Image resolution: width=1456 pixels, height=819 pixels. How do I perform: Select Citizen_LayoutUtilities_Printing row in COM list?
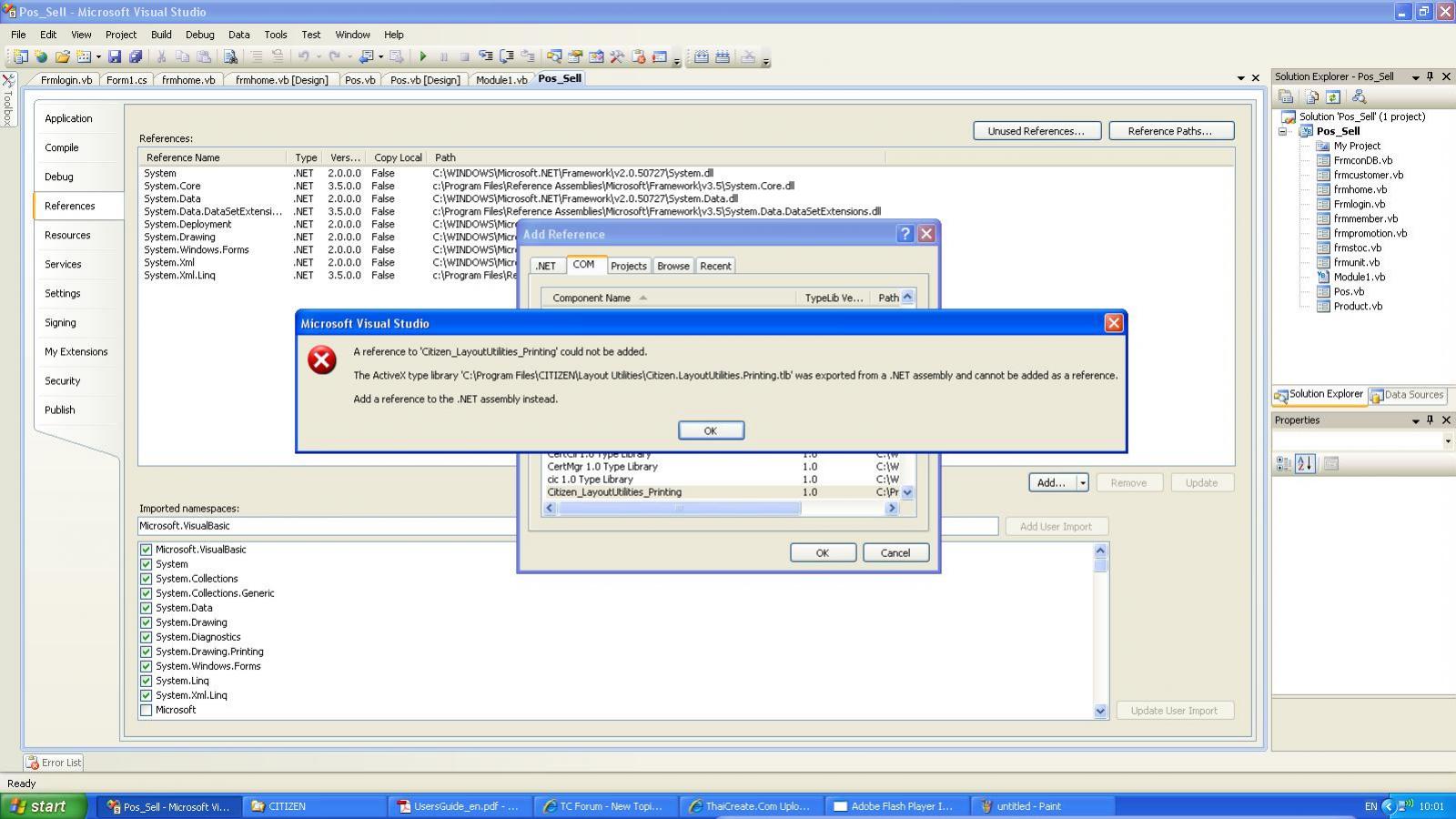click(x=722, y=492)
